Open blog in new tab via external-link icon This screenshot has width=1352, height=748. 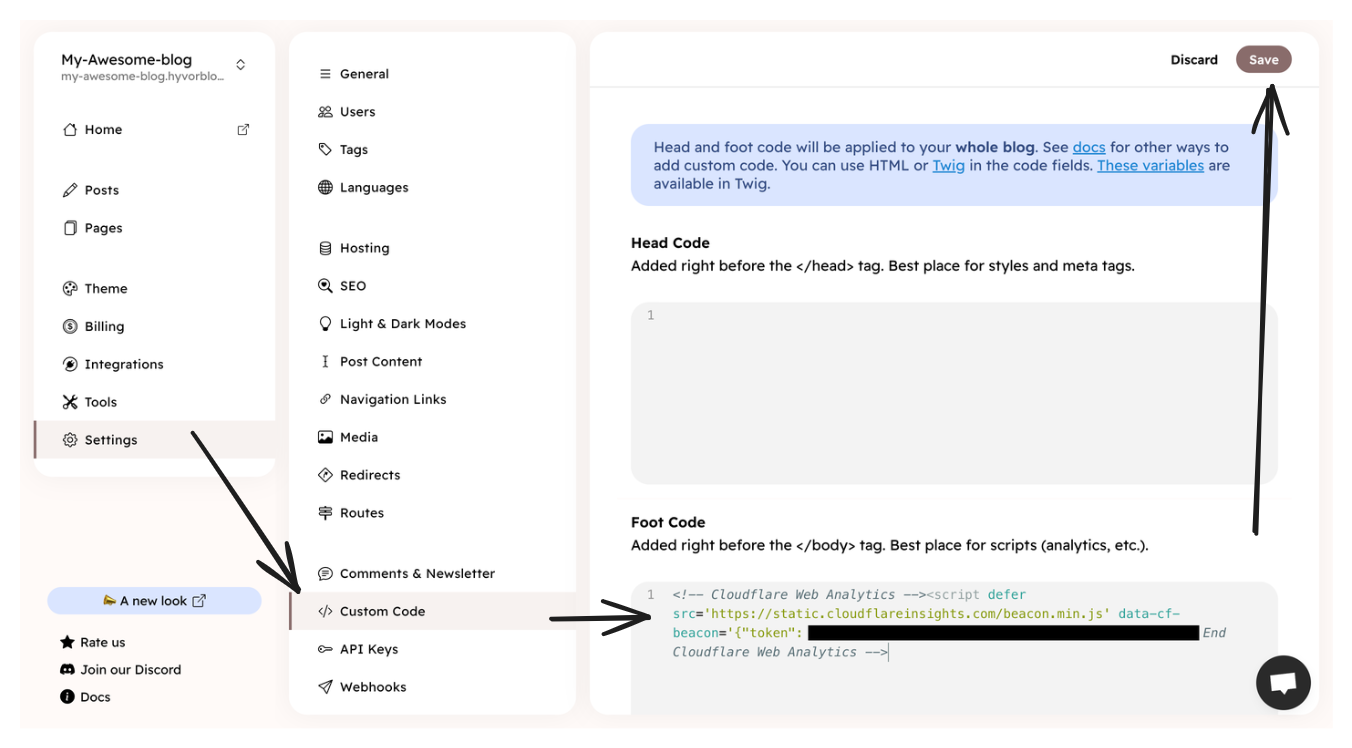(243, 129)
